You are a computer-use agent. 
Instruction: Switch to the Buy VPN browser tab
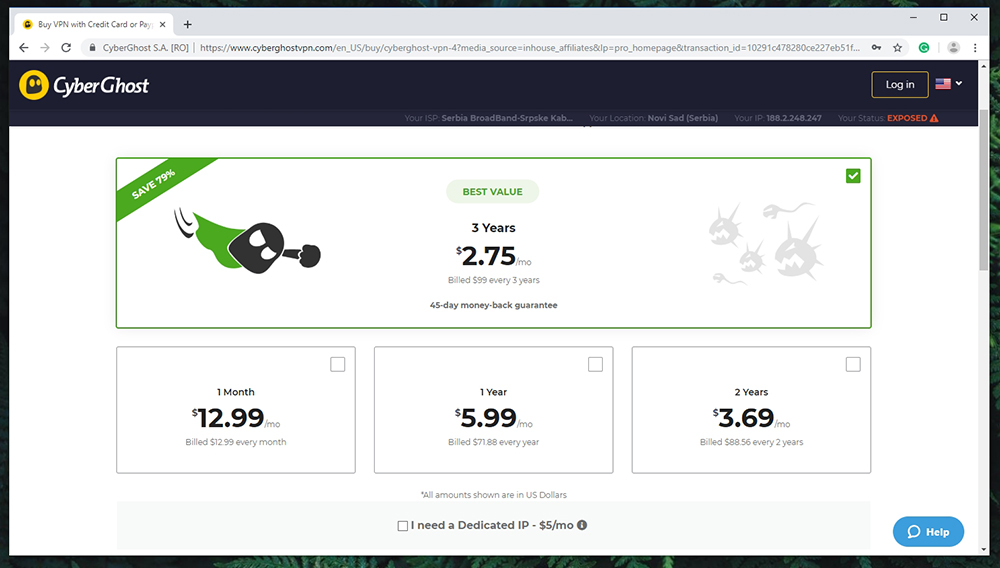[94, 24]
